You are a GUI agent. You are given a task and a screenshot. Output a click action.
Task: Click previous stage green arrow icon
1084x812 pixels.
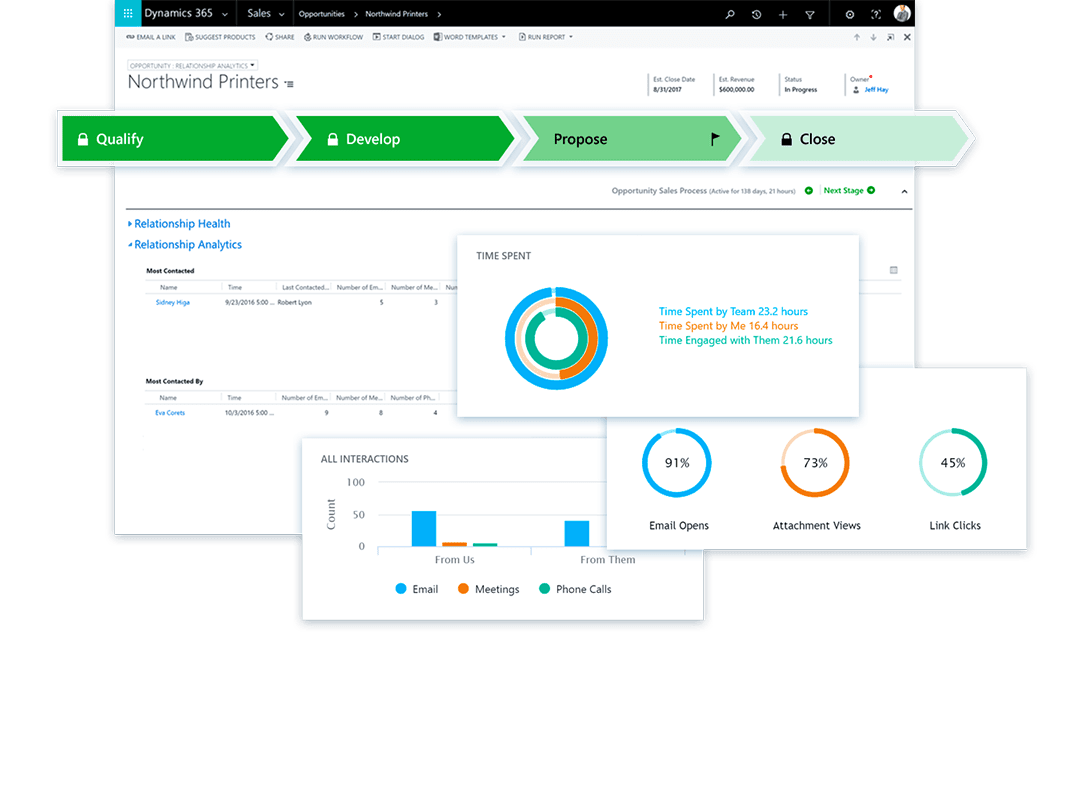809,191
